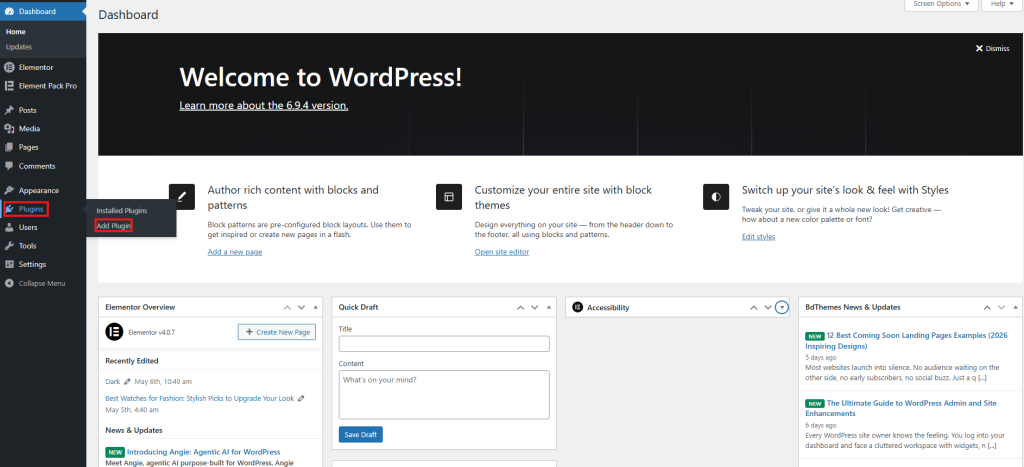Click the Users person icon
The height and width of the screenshot is (467, 1024).
(x=9, y=227)
